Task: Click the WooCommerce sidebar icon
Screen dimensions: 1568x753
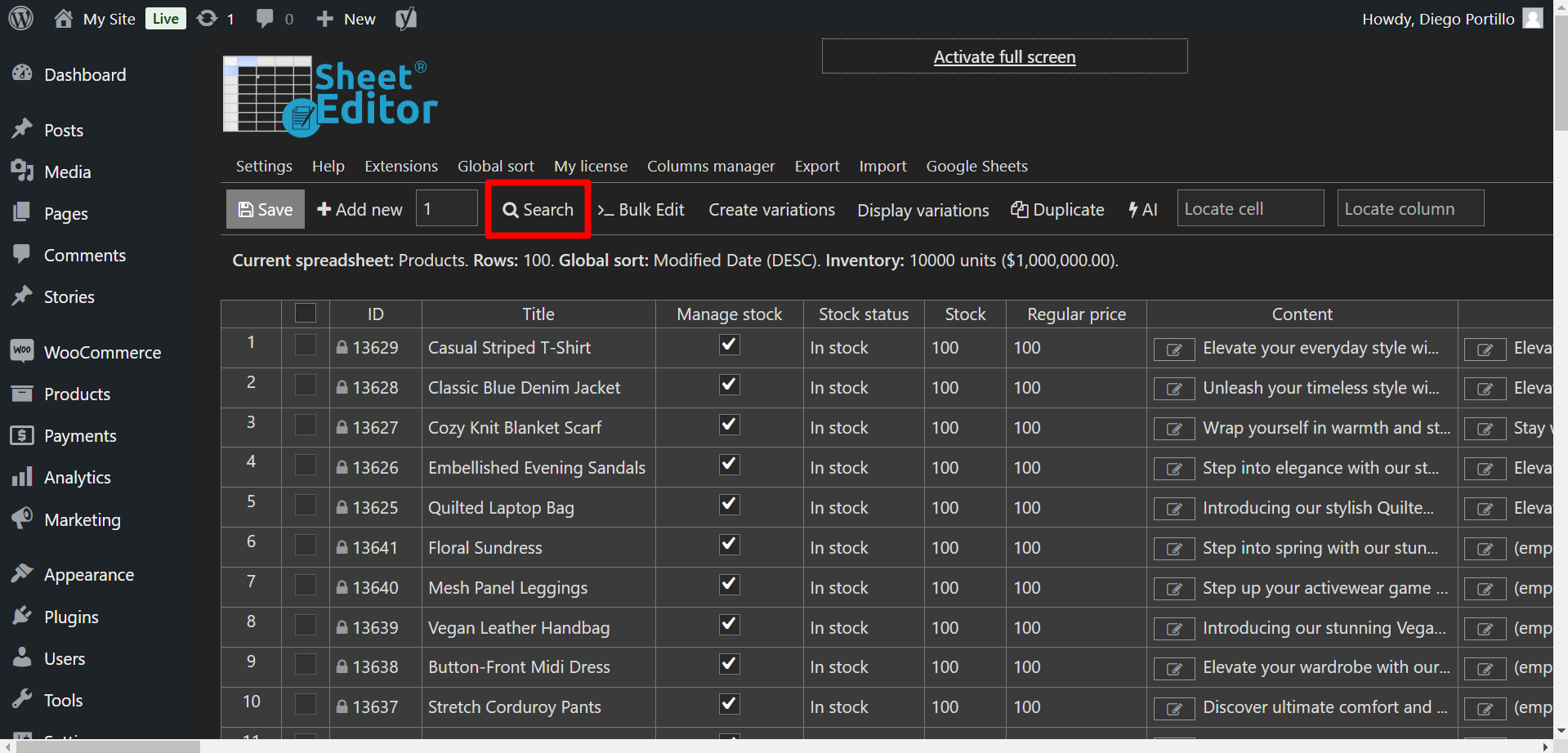Action: tap(22, 352)
